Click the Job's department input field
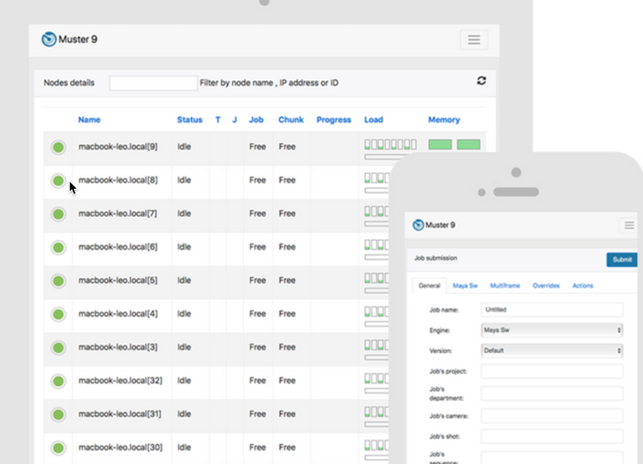The width and height of the screenshot is (643, 464). pos(552,393)
